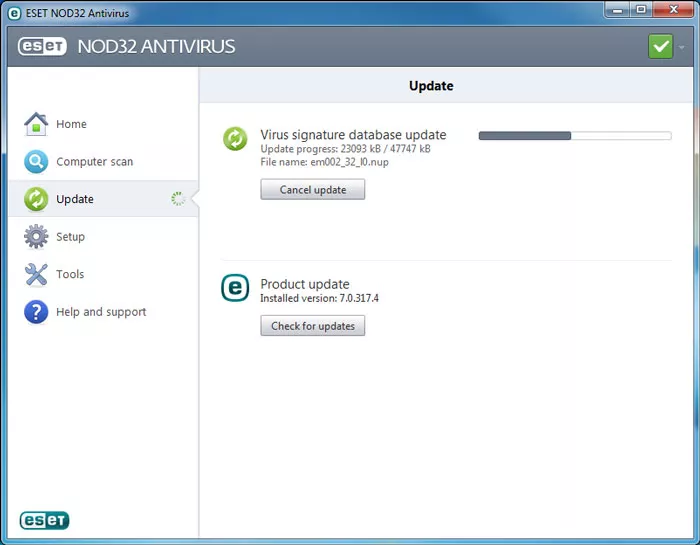The width and height of the screenshot is (700, 545).
Task: Click the green protection status checkmark icon
Action: point(660,46)
